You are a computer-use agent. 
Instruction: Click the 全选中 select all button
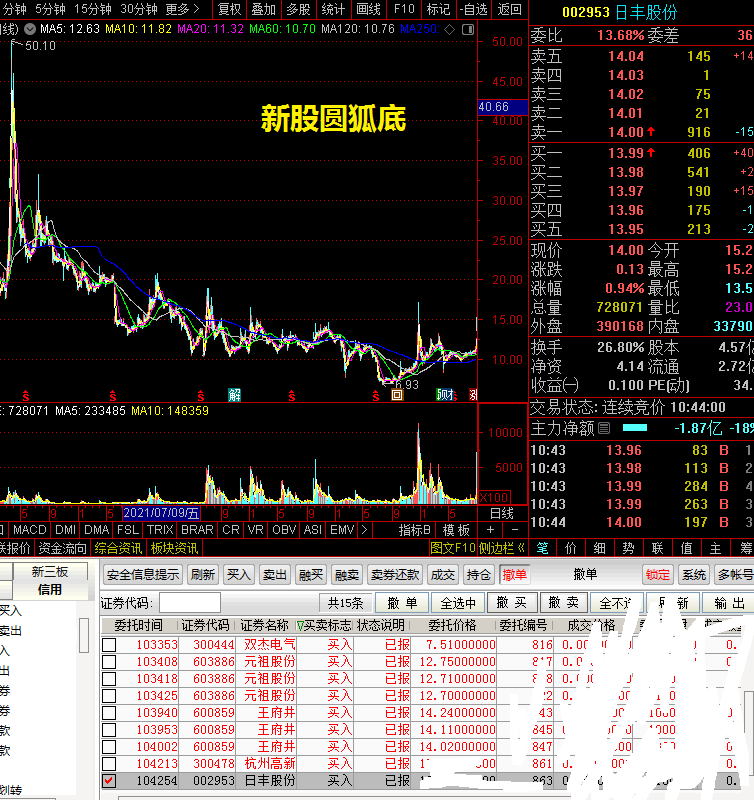[458, 603]
